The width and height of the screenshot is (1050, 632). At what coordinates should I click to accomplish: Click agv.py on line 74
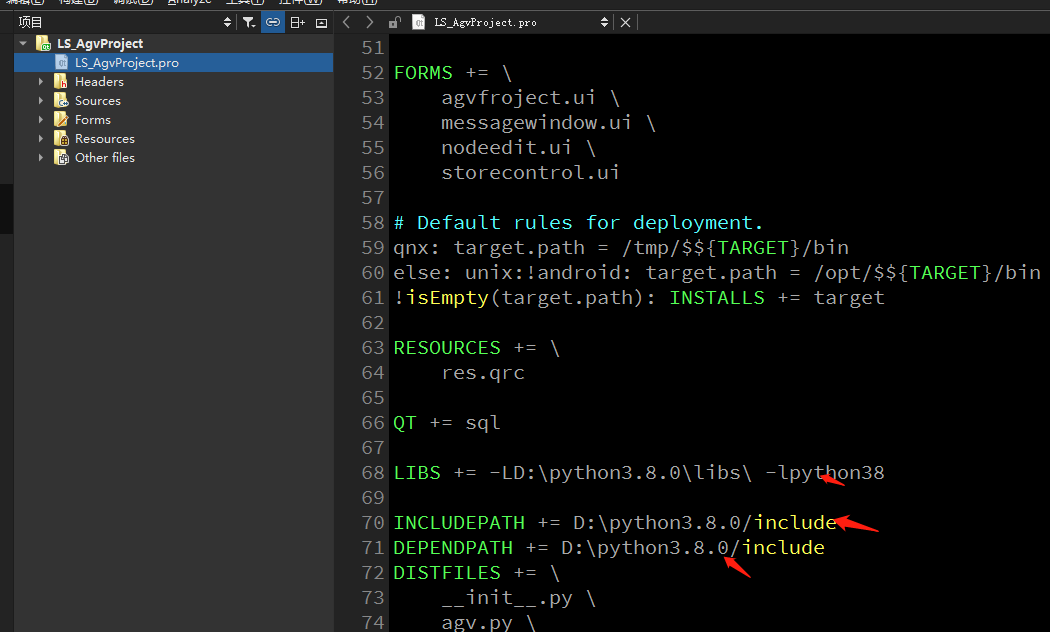(477, 623)
